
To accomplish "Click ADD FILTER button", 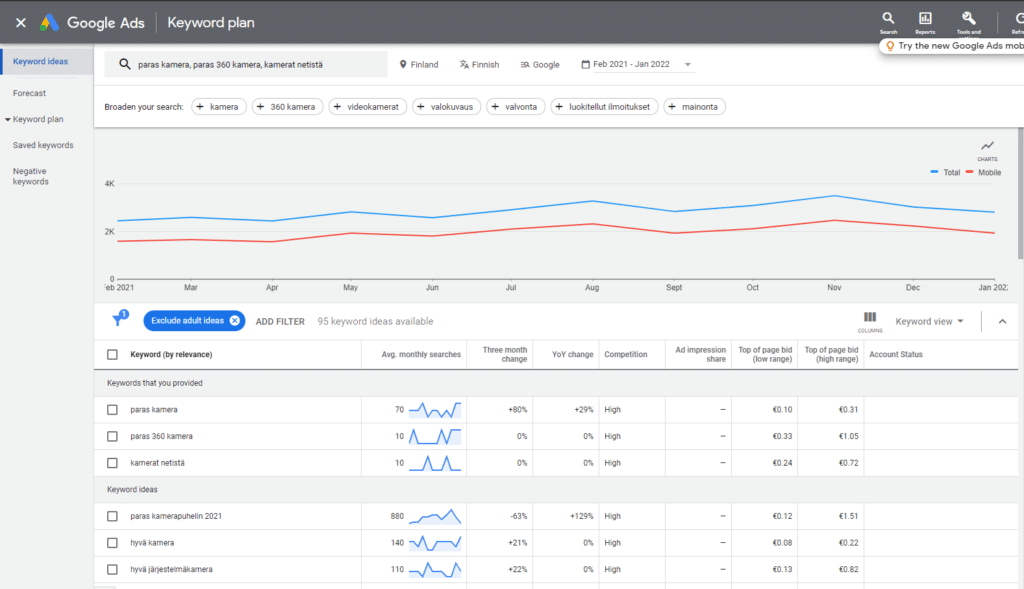I will (280, 321).
